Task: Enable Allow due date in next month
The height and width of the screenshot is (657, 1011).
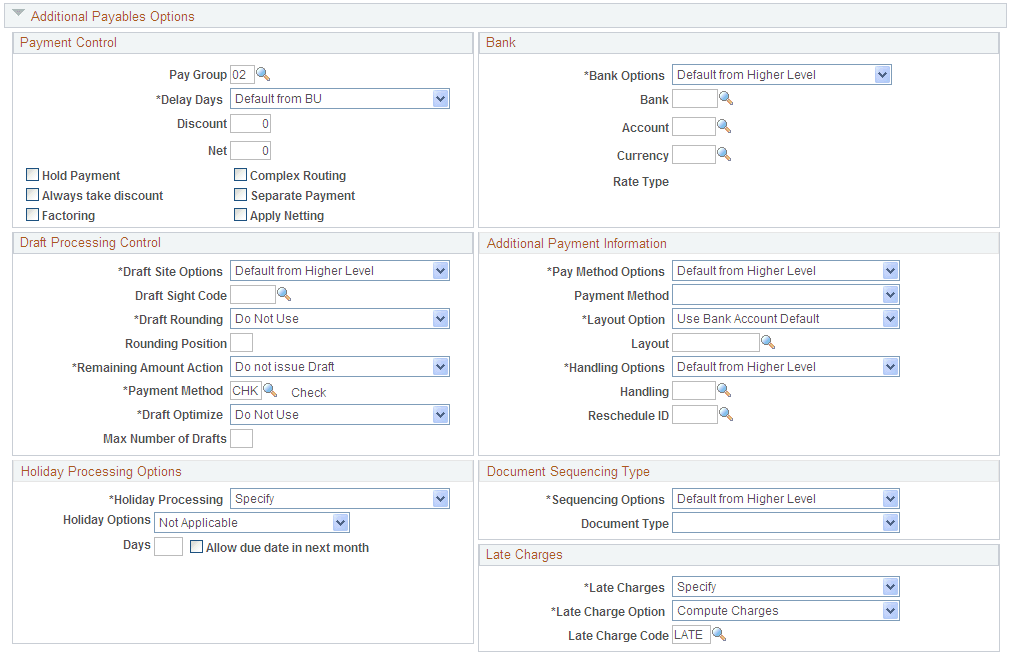Action: [197, 547]
